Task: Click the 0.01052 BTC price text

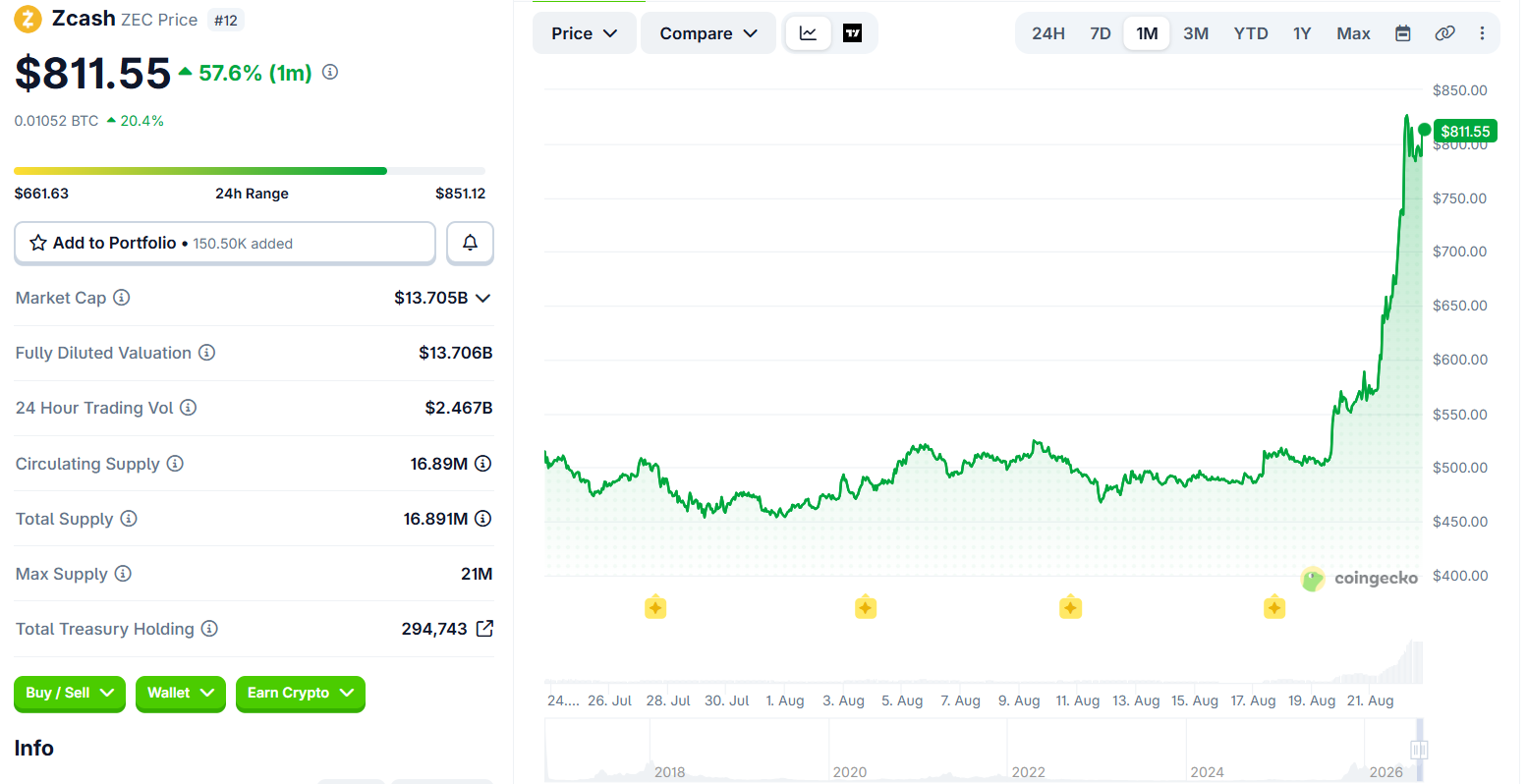Action: click(57, 121)
